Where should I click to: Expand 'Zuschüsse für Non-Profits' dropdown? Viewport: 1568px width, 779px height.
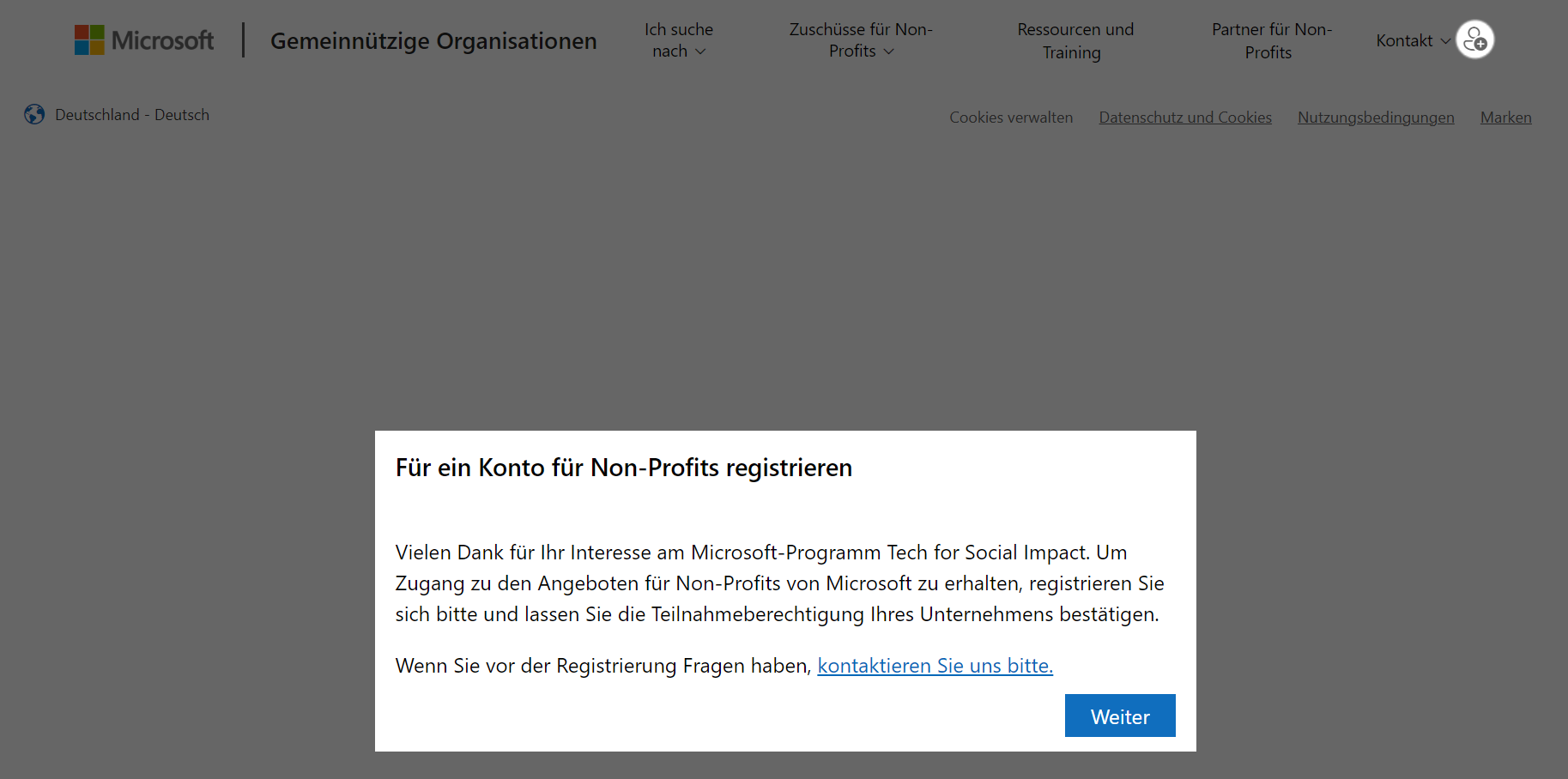(861, 40)
